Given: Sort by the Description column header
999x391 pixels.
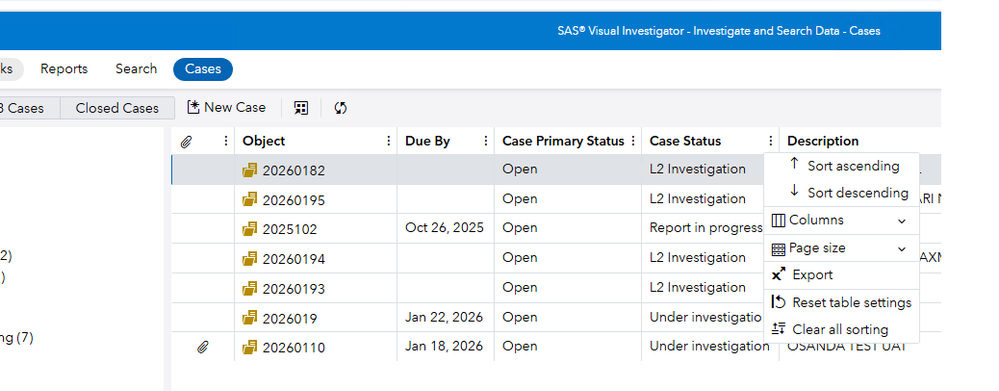Looking at the screenshot, I should 823,141.
